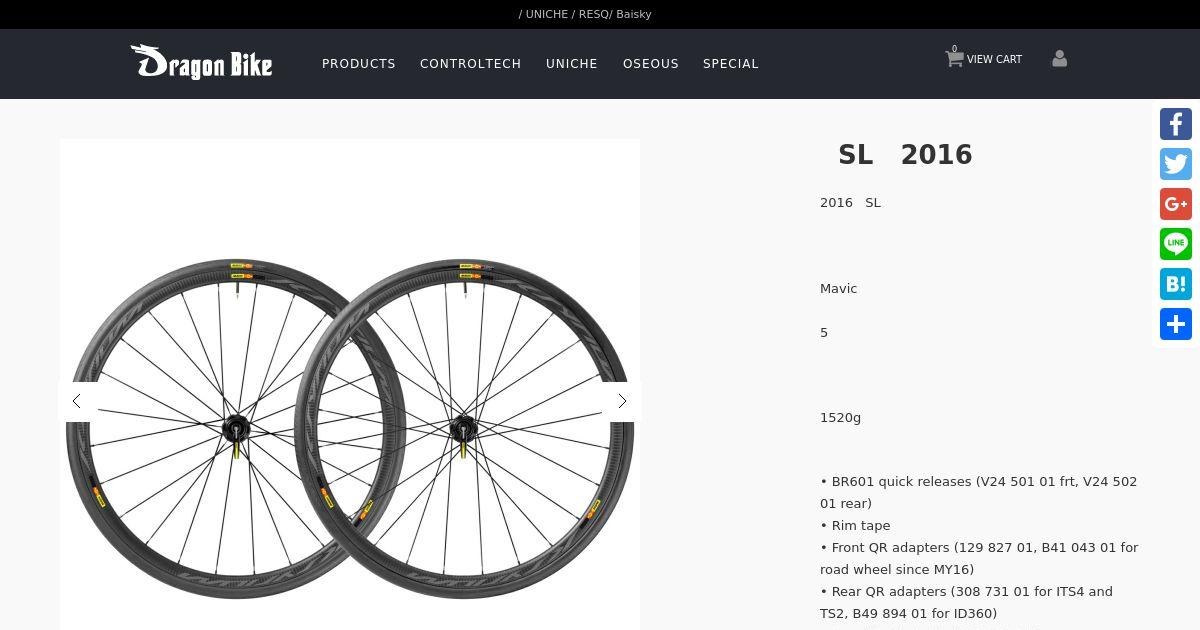Image resolution: width=1200 pixels, height=630 pixels.
Task: Click the Facebook share icon
Action: pyautogui.click(x=1176, y=124)
